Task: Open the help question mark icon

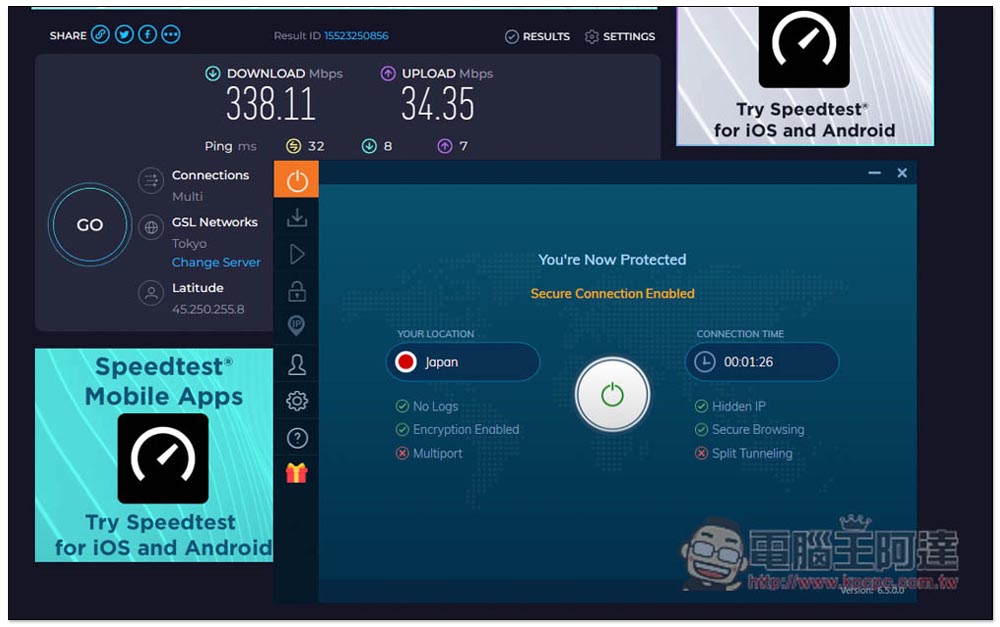Action: pyautogui.click(x=296, y=437)
